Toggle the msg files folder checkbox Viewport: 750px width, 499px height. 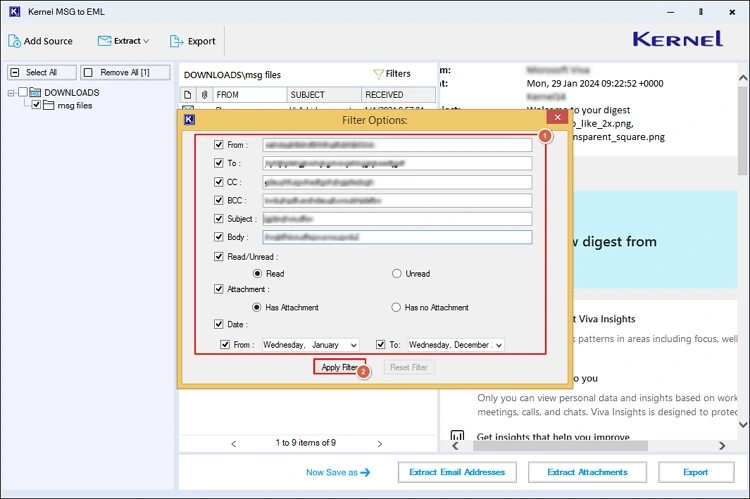36,104
